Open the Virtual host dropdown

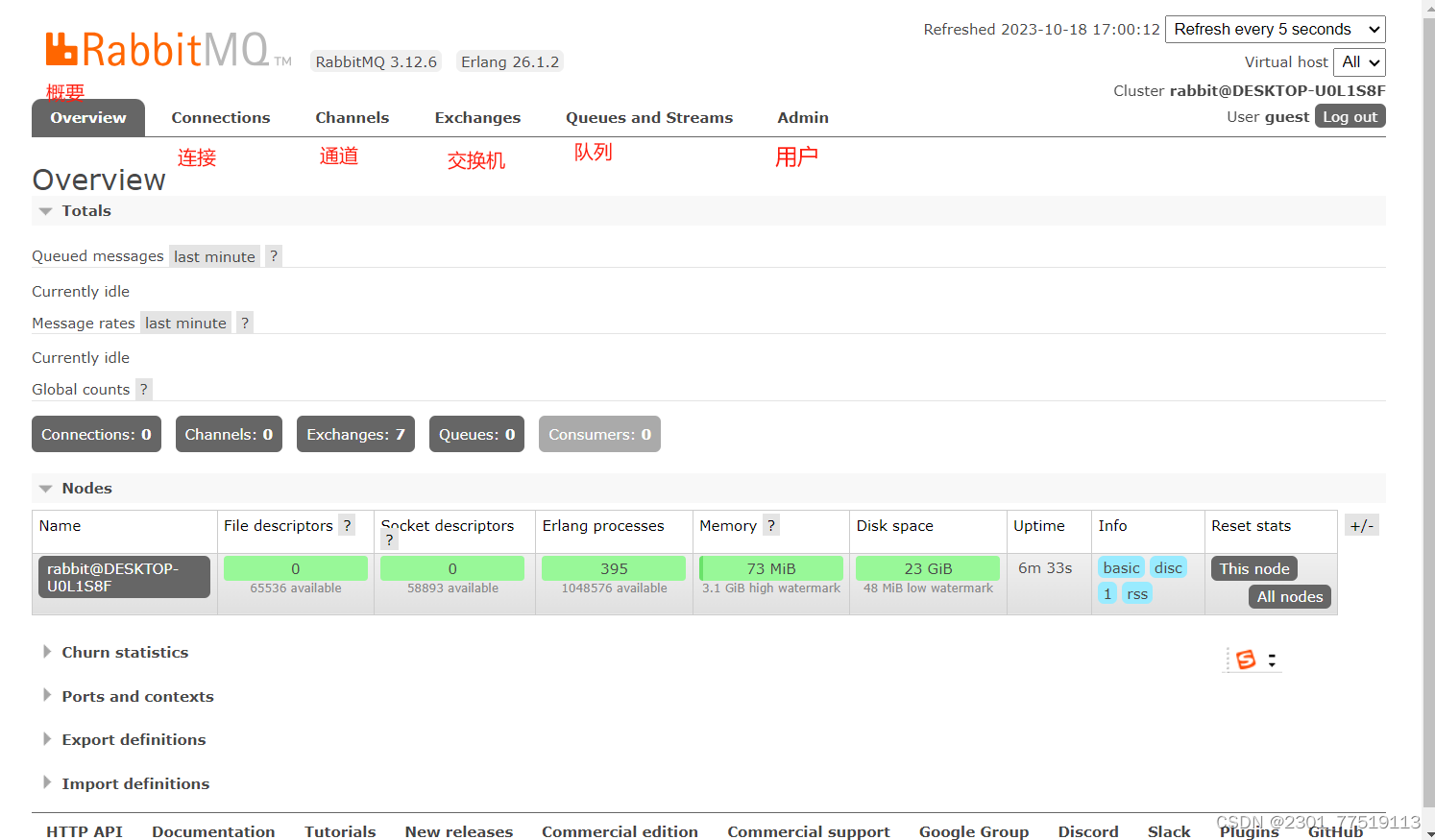(x=1359, y=61)
